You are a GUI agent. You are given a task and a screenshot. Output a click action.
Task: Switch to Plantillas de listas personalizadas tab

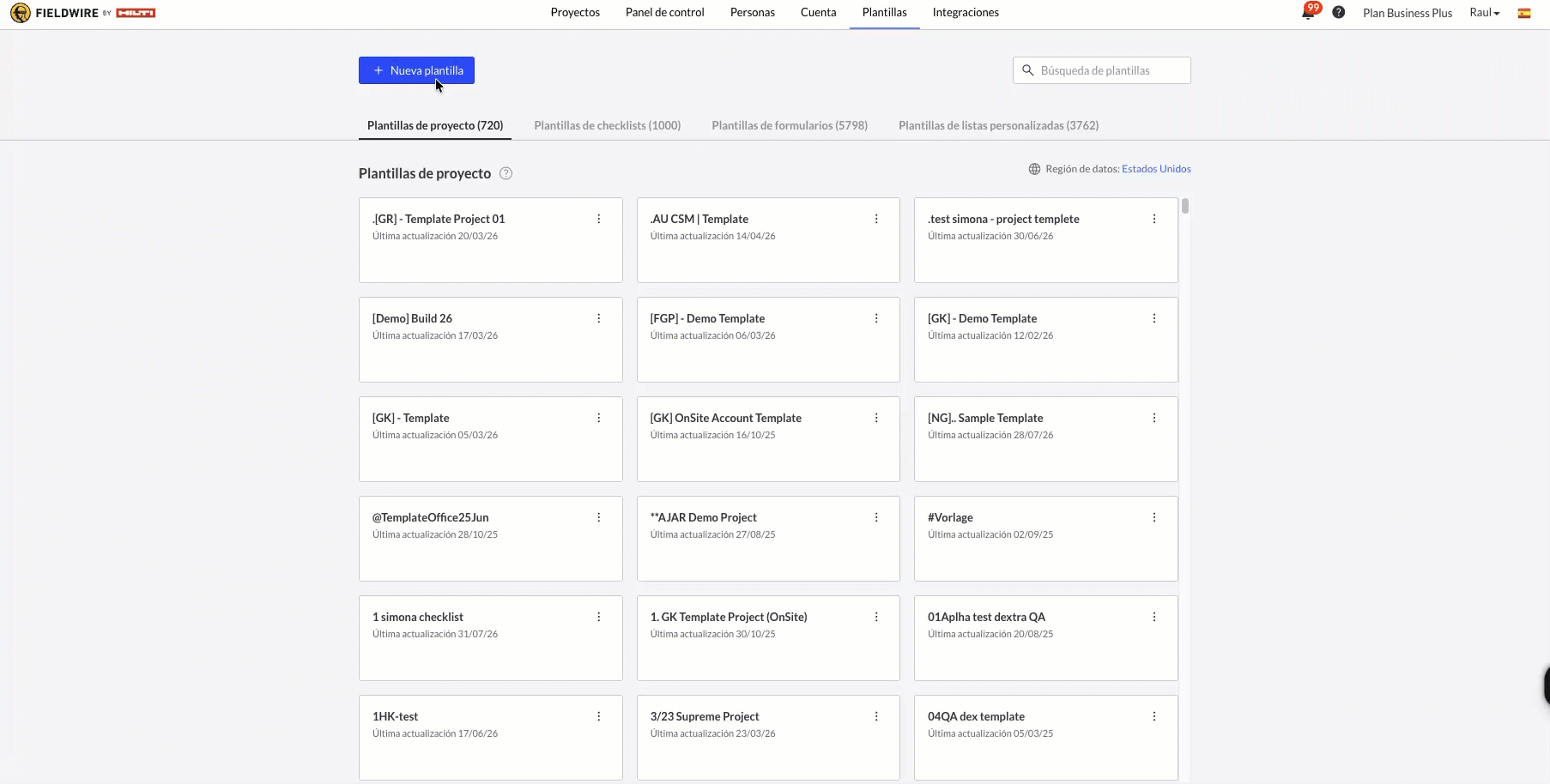(x=999, y=125)
